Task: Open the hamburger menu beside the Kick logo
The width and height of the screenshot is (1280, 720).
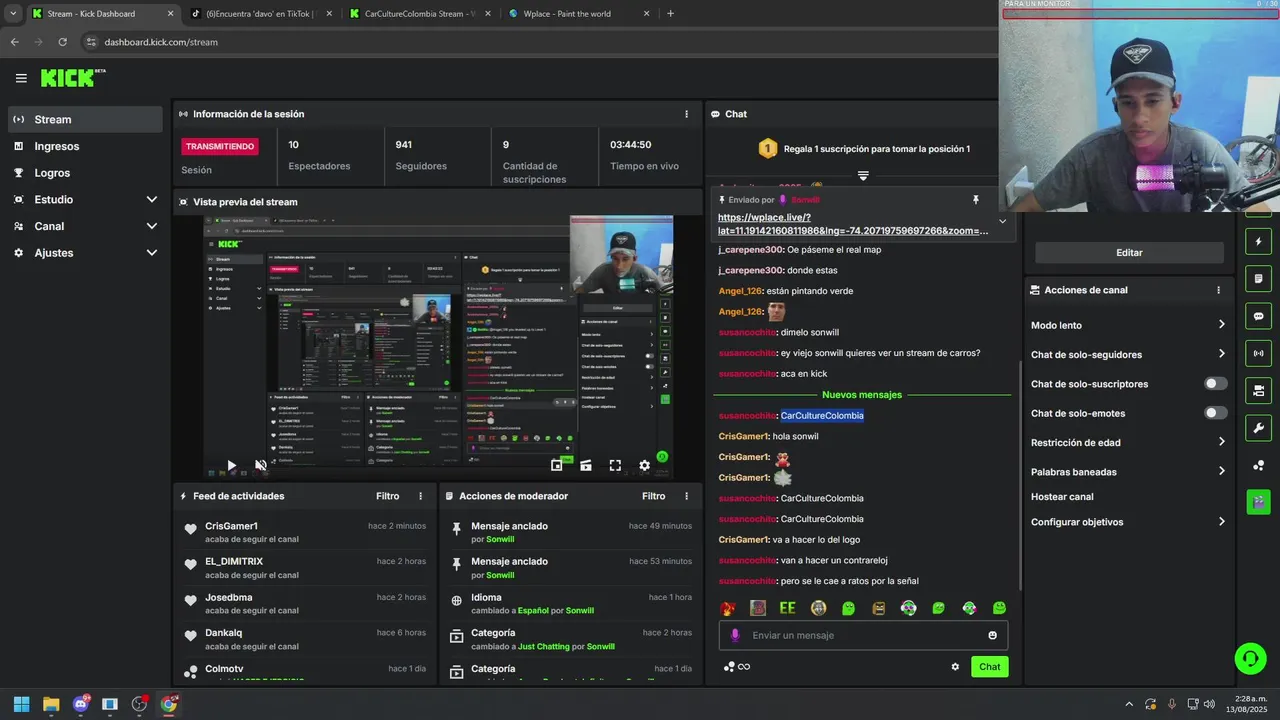Action: [21, 78]
